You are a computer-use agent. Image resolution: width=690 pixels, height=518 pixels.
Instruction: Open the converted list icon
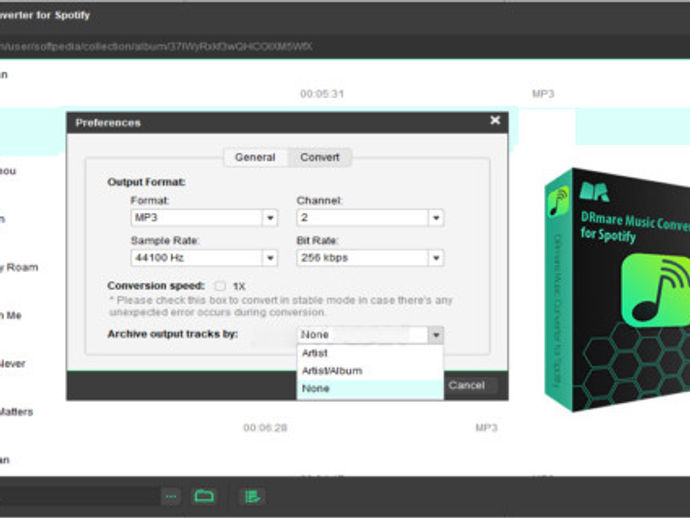252,497
